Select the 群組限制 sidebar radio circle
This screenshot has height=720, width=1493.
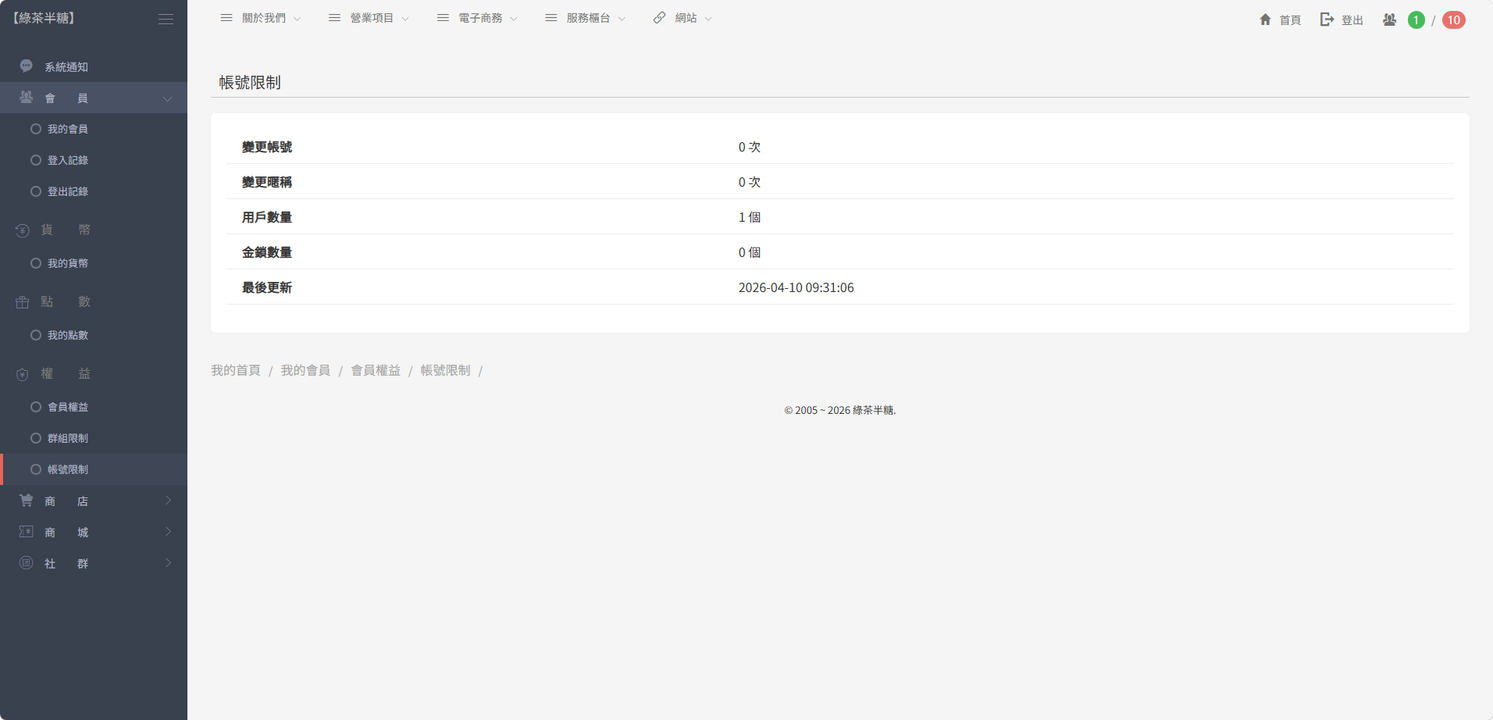point(36,438)
